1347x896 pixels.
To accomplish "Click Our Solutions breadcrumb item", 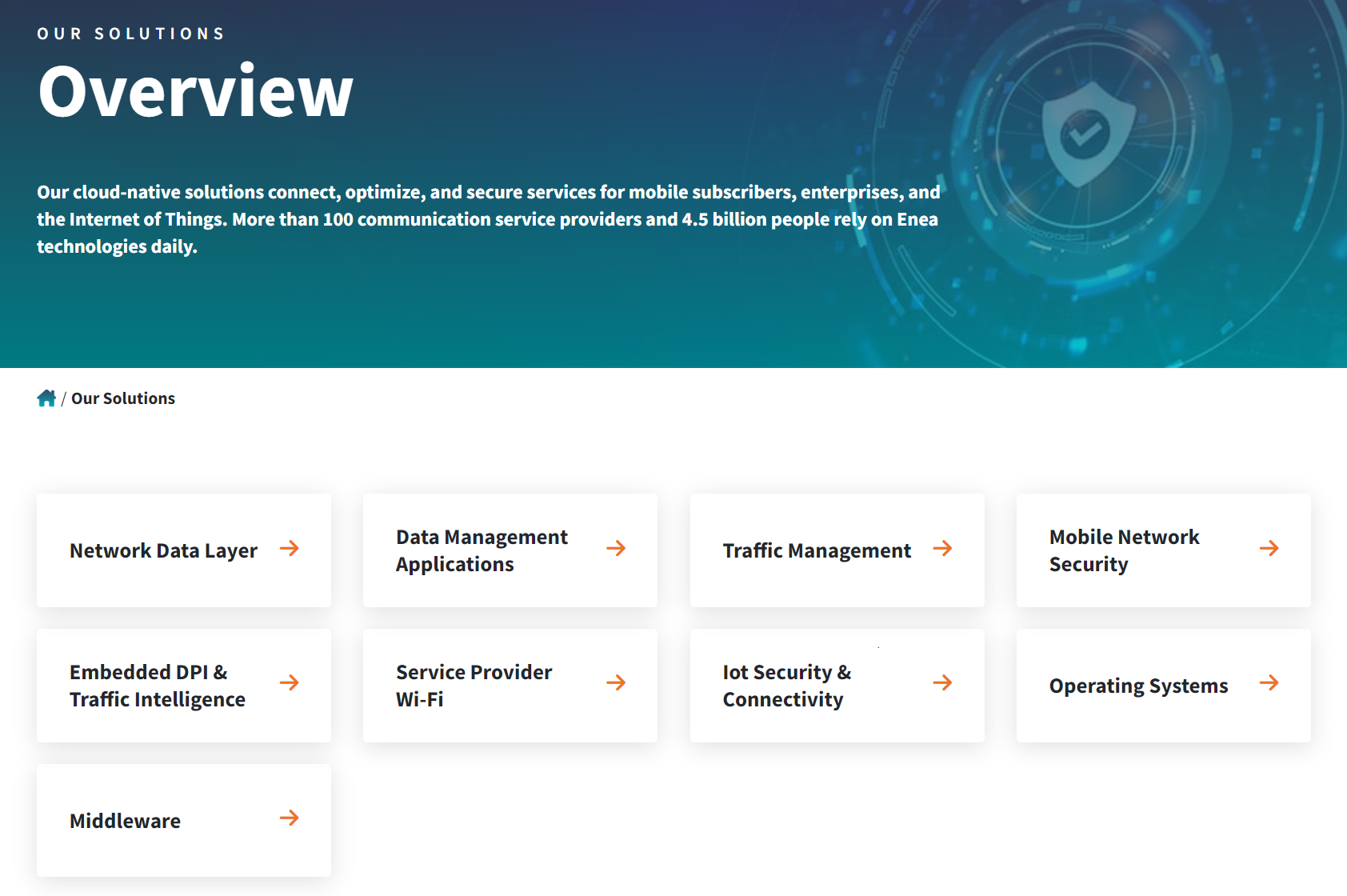I will (x=123, y=398).
